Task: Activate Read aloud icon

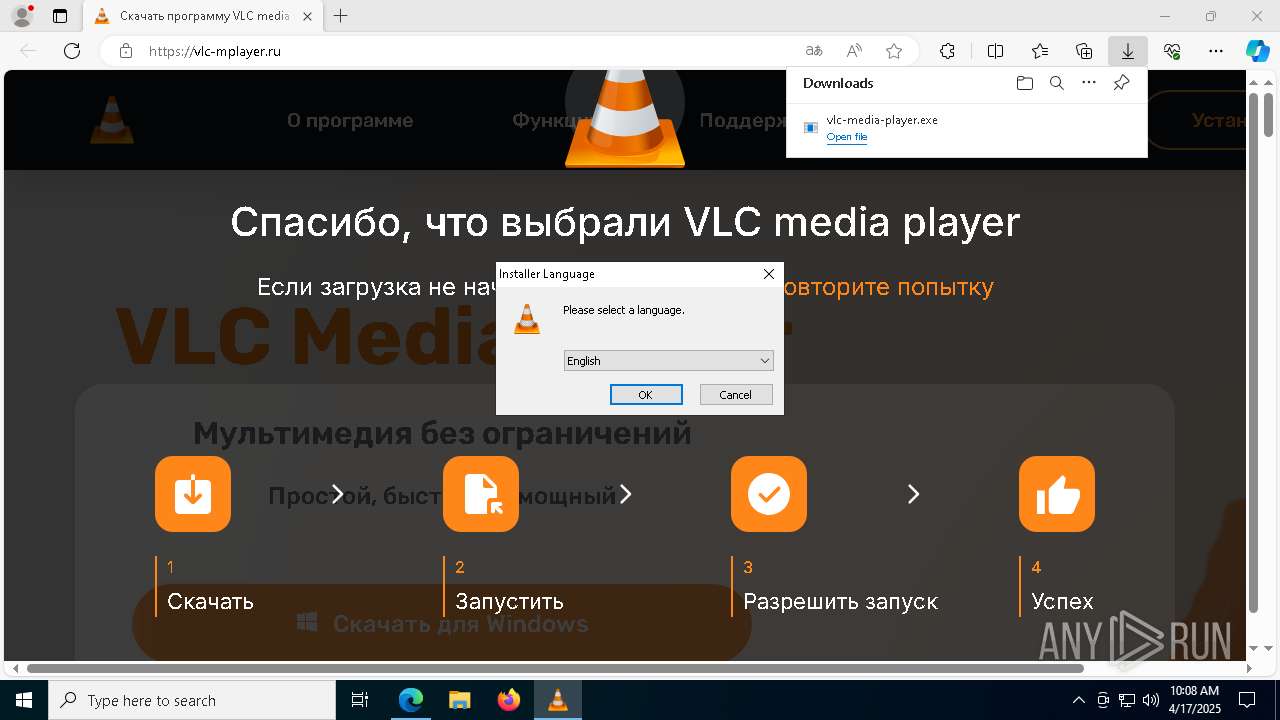Action: click(854, 51)
